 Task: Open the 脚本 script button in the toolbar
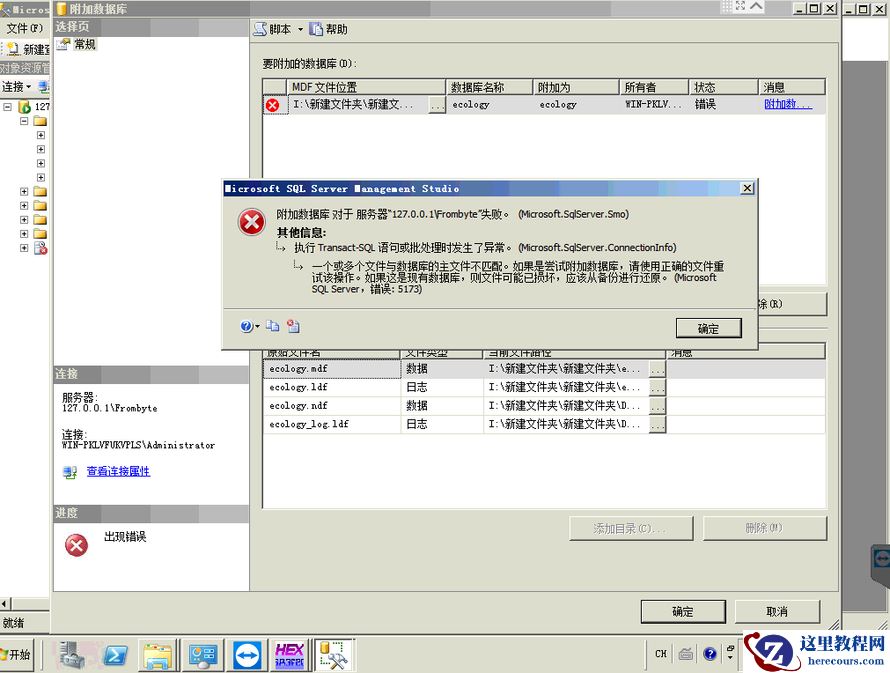point(272,29)
